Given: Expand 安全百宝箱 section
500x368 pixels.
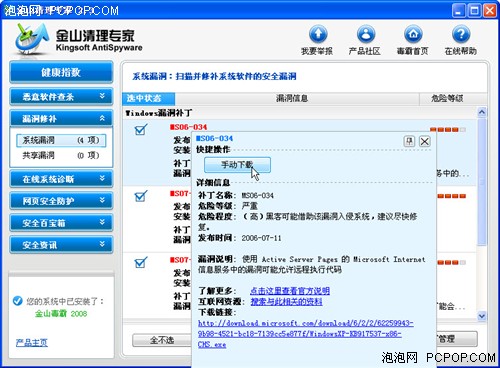Looking at the screenshot, I should point(62,223).
